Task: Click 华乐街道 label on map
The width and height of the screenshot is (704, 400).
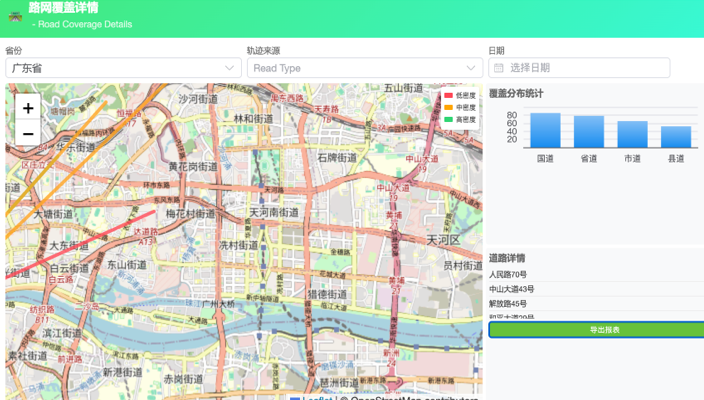Action: click(75, 147)
